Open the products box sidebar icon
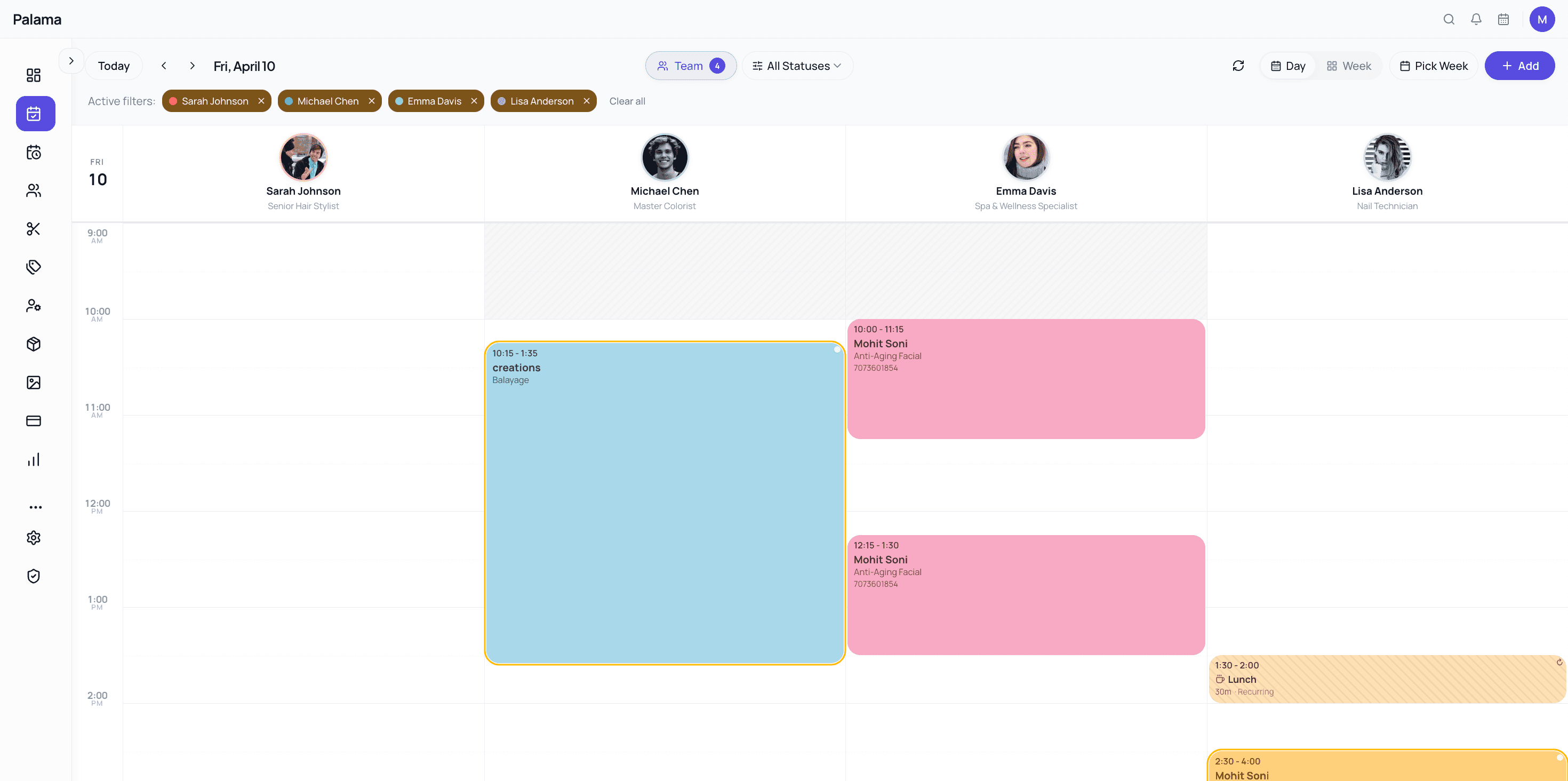 (x=34, y=344)
